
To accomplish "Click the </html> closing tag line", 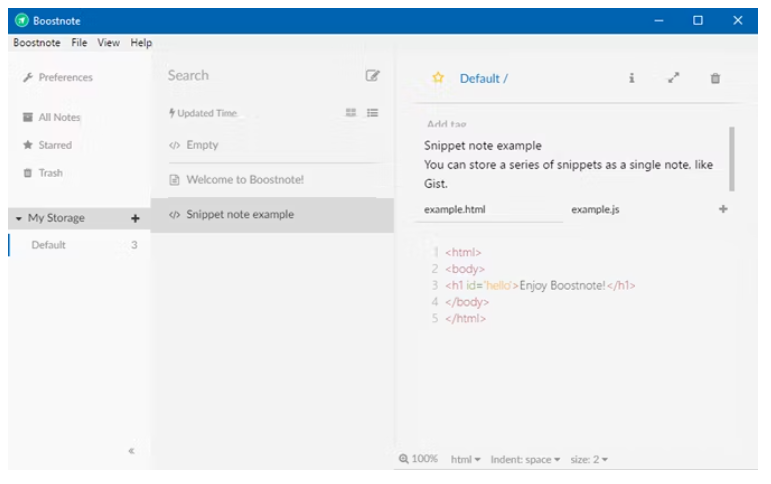I will (465, 318).
